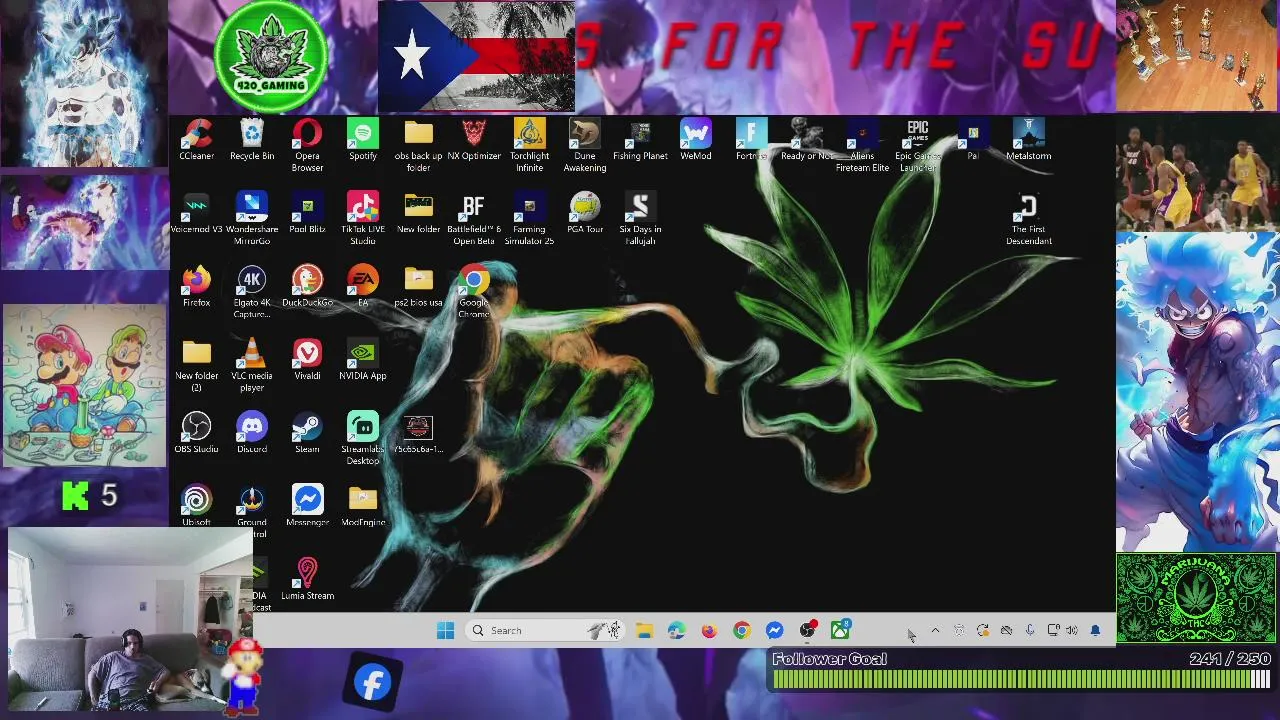Open Aliens Fireteam Elite shortcut
1280x720 pixels.
(x=862, y=145)
